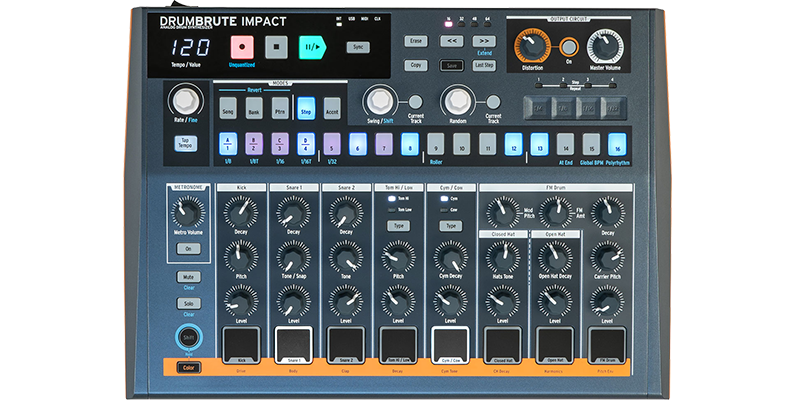The width and height of the screenshot is (795, 400).
Task: Toggle Current Track button next to Random
Action: (x=493, y=102)
